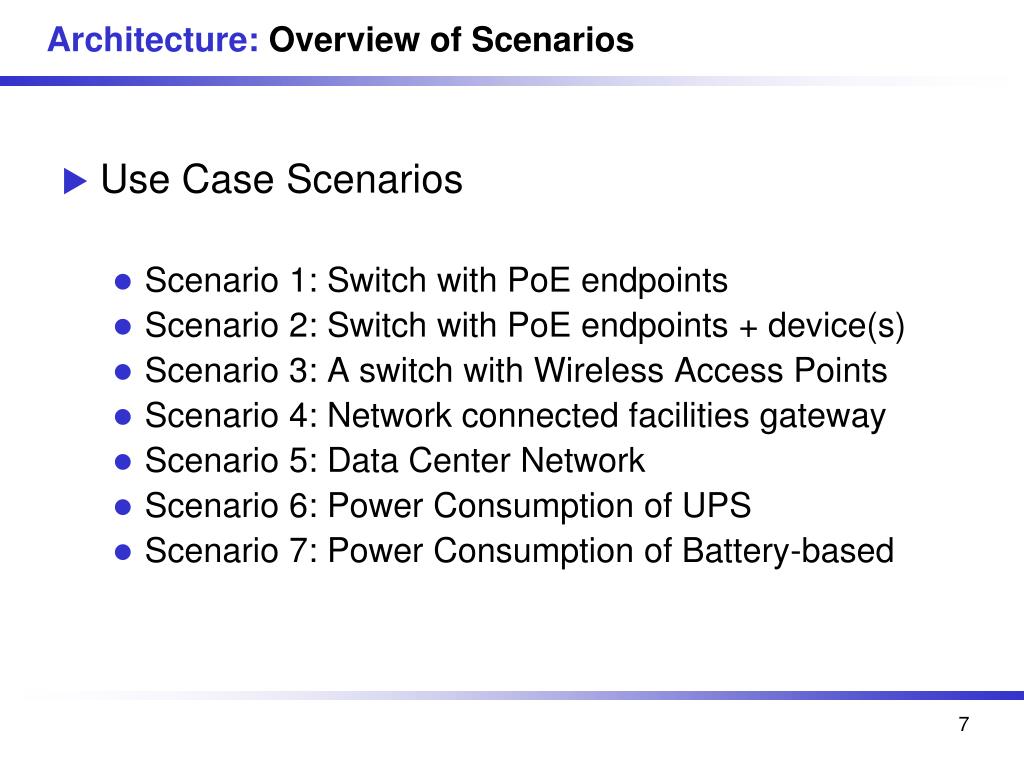Click the Scenario 2 PoE endpoints + device(s) line
The height and width of the screenshot is (768, 1024).
coord(525,326)
